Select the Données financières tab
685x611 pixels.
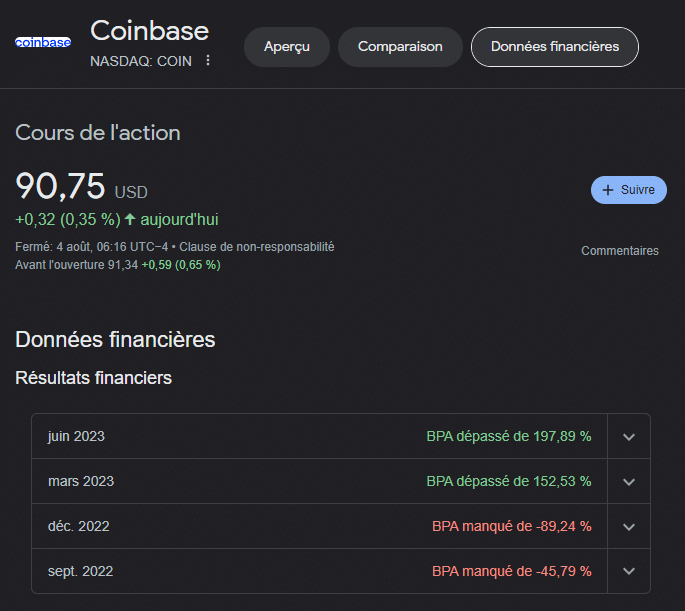click(x=555, y=47)
